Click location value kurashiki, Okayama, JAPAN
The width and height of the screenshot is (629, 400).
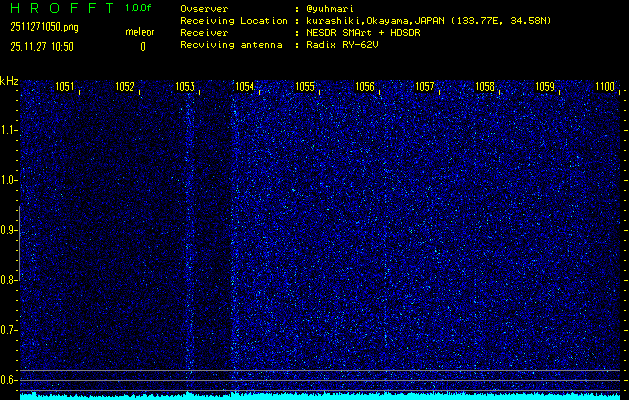(376, 21)
